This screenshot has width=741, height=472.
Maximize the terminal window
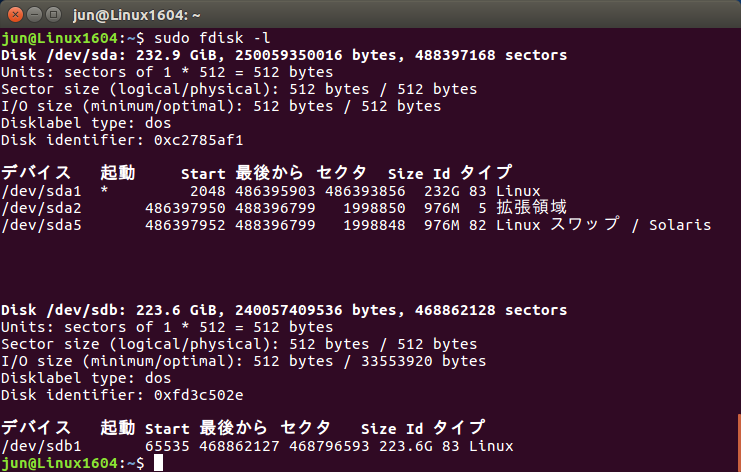coord(53,15)
